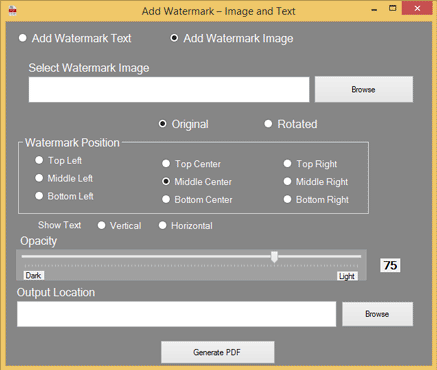Browse for the watermark image file

click(364, 89)
